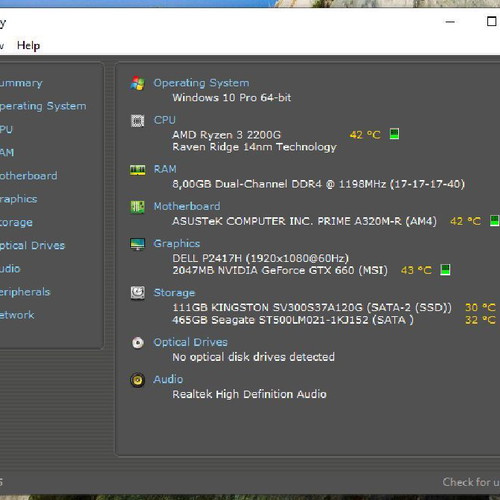Select Motherboard in the sidebar

pos(28,176)
